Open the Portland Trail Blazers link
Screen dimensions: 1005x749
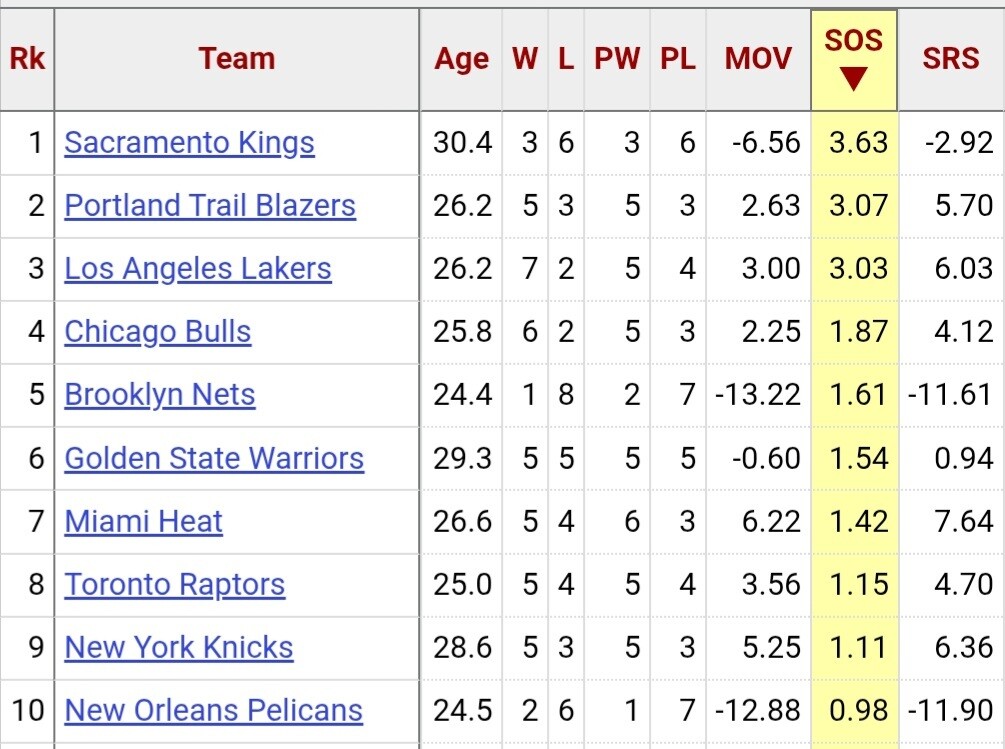coord(210,206)
